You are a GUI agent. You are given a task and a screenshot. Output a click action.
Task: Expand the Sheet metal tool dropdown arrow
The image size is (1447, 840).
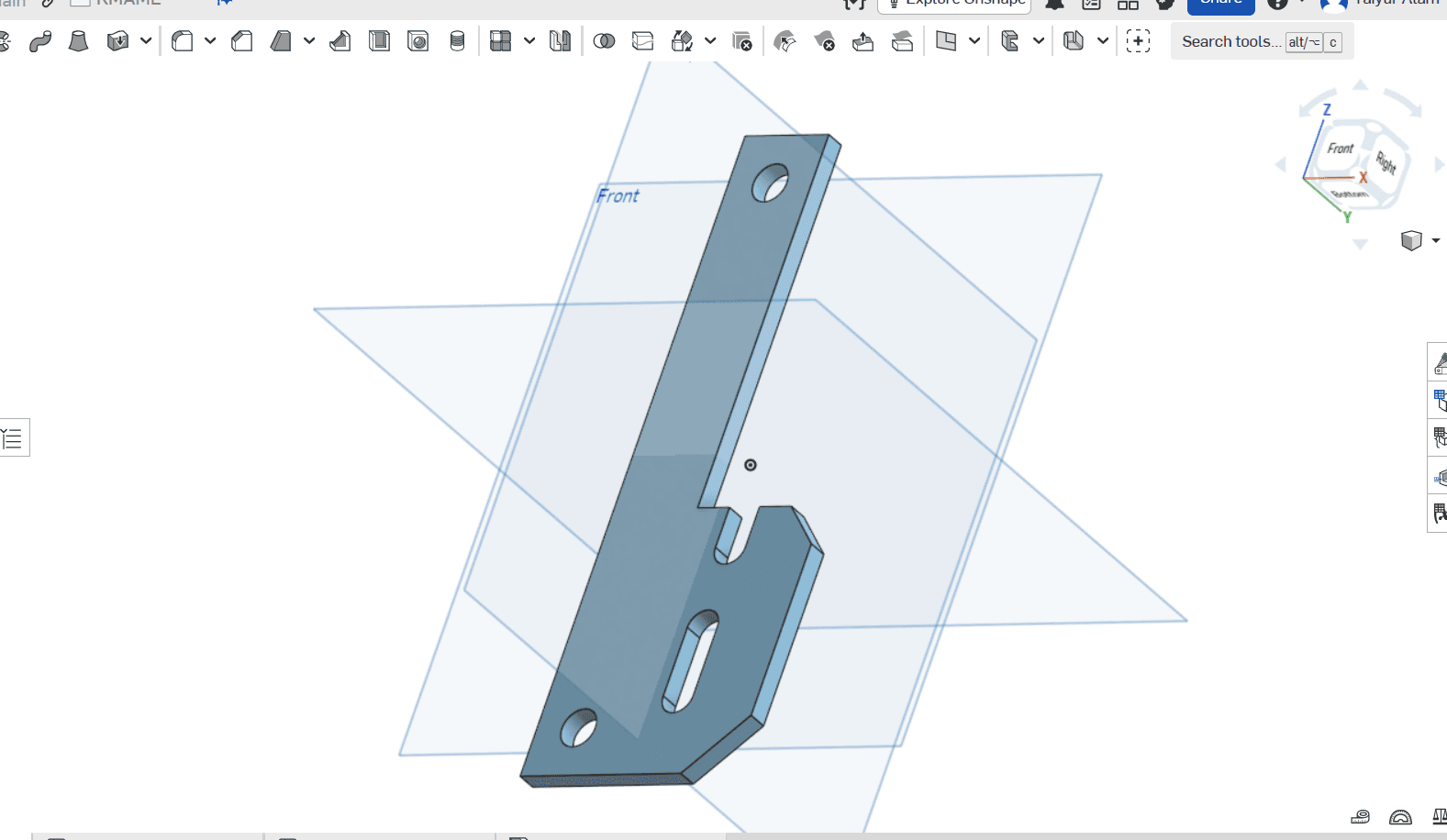[x=1103, y=41]
